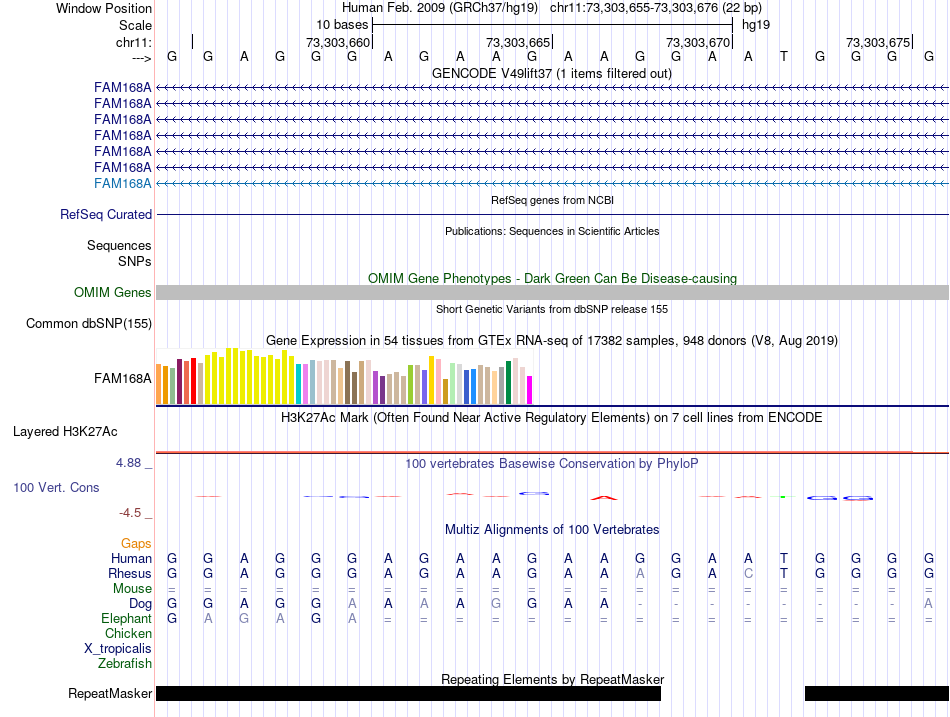
Task: Click the magenta bar in GTEx chart
Action: coord(530,390)
